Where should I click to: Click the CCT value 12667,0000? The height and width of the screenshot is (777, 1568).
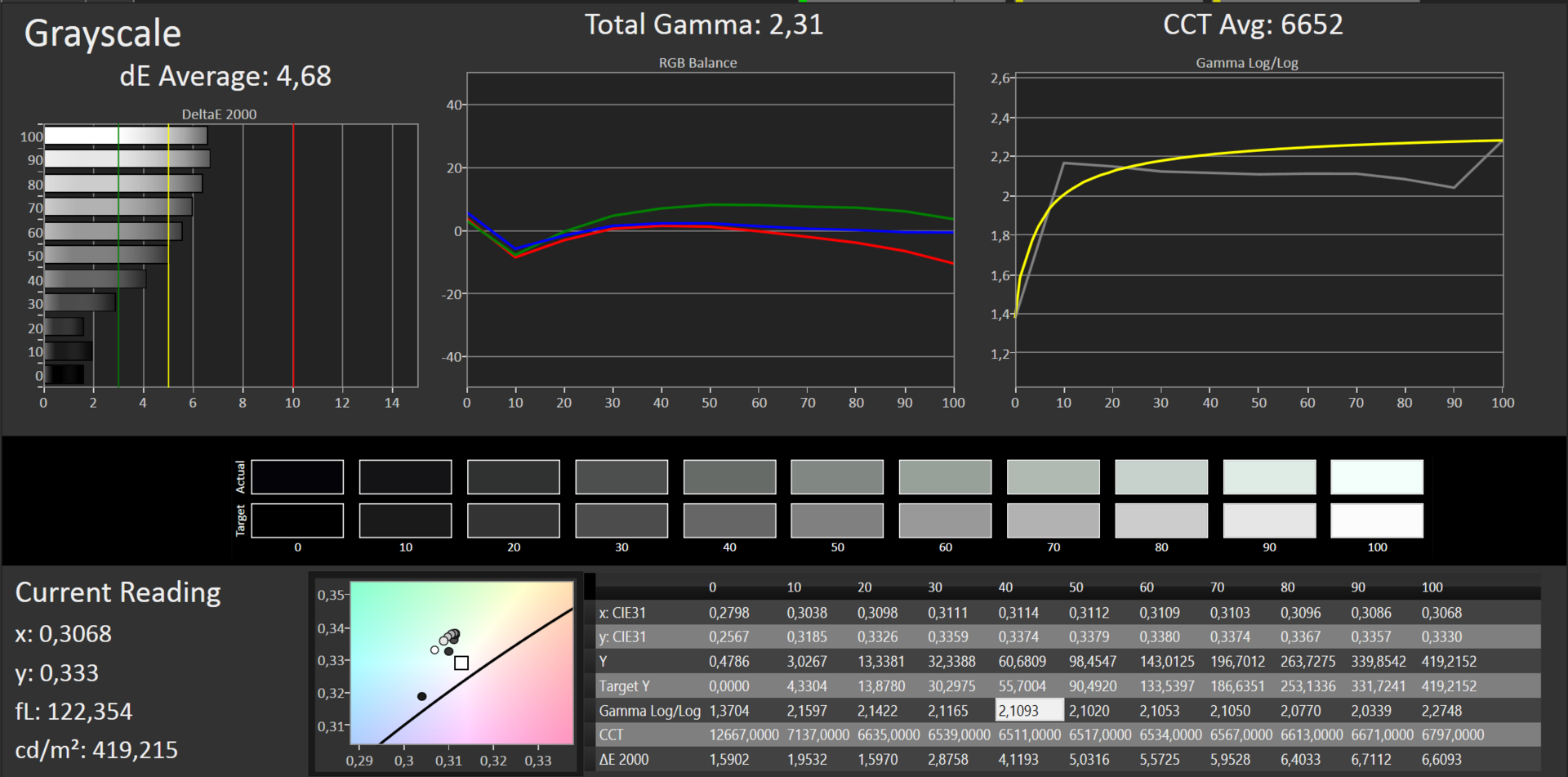(744, 735)
